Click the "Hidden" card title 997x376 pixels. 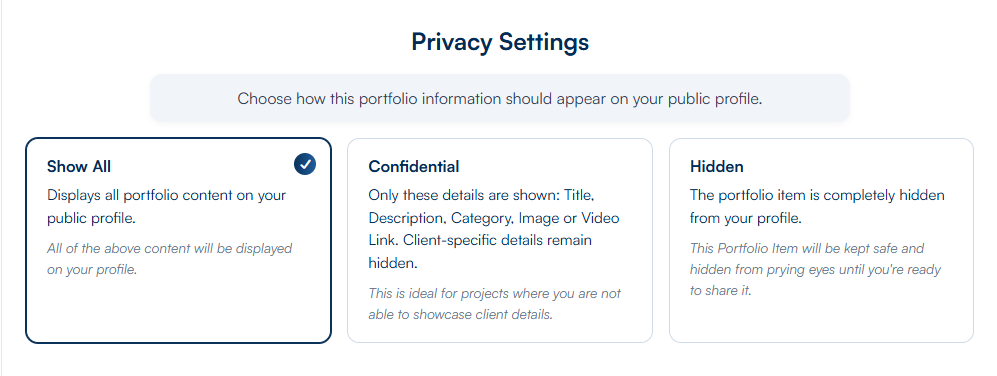click(717, 167)
